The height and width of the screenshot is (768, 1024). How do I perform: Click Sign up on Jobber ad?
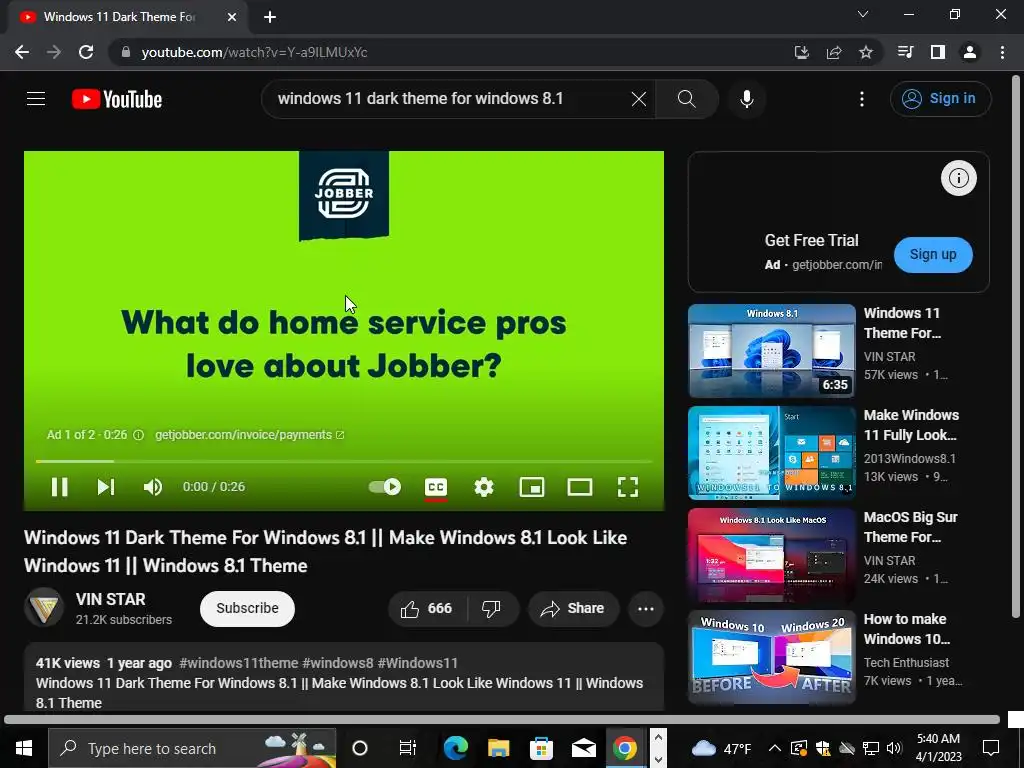click(933, 255)
